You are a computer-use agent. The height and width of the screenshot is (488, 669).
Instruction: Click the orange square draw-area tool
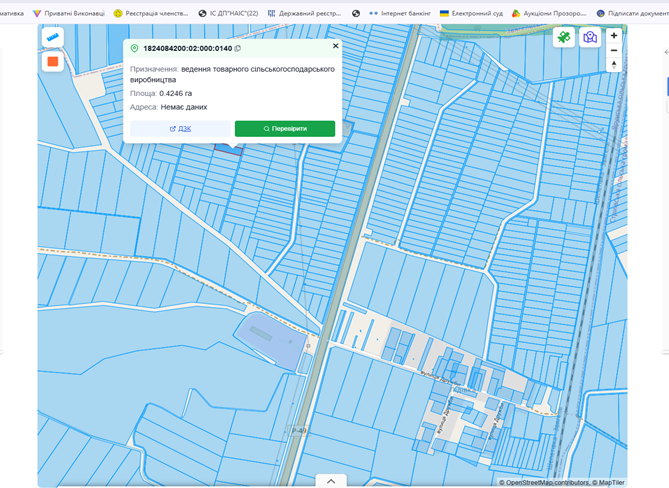point(53,61)
